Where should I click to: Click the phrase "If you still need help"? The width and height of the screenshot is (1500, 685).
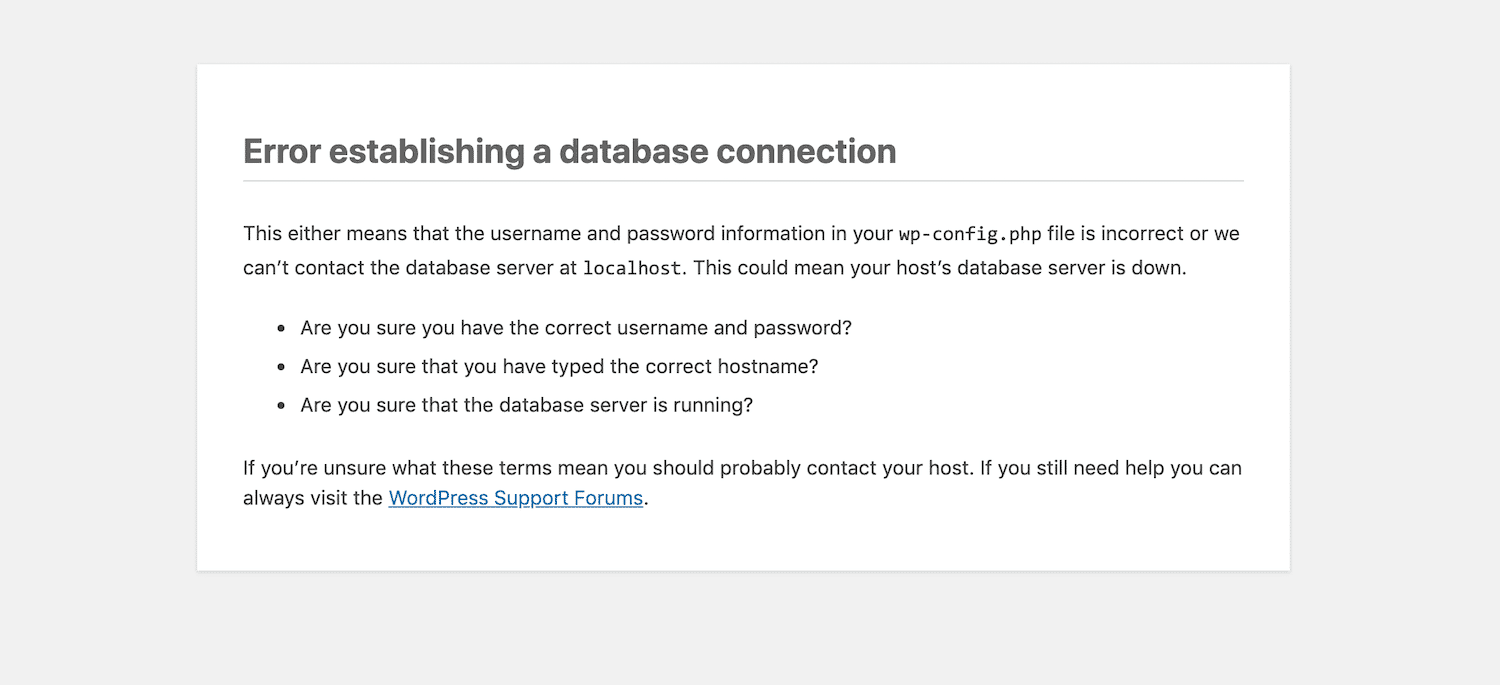coord(1072,468)
